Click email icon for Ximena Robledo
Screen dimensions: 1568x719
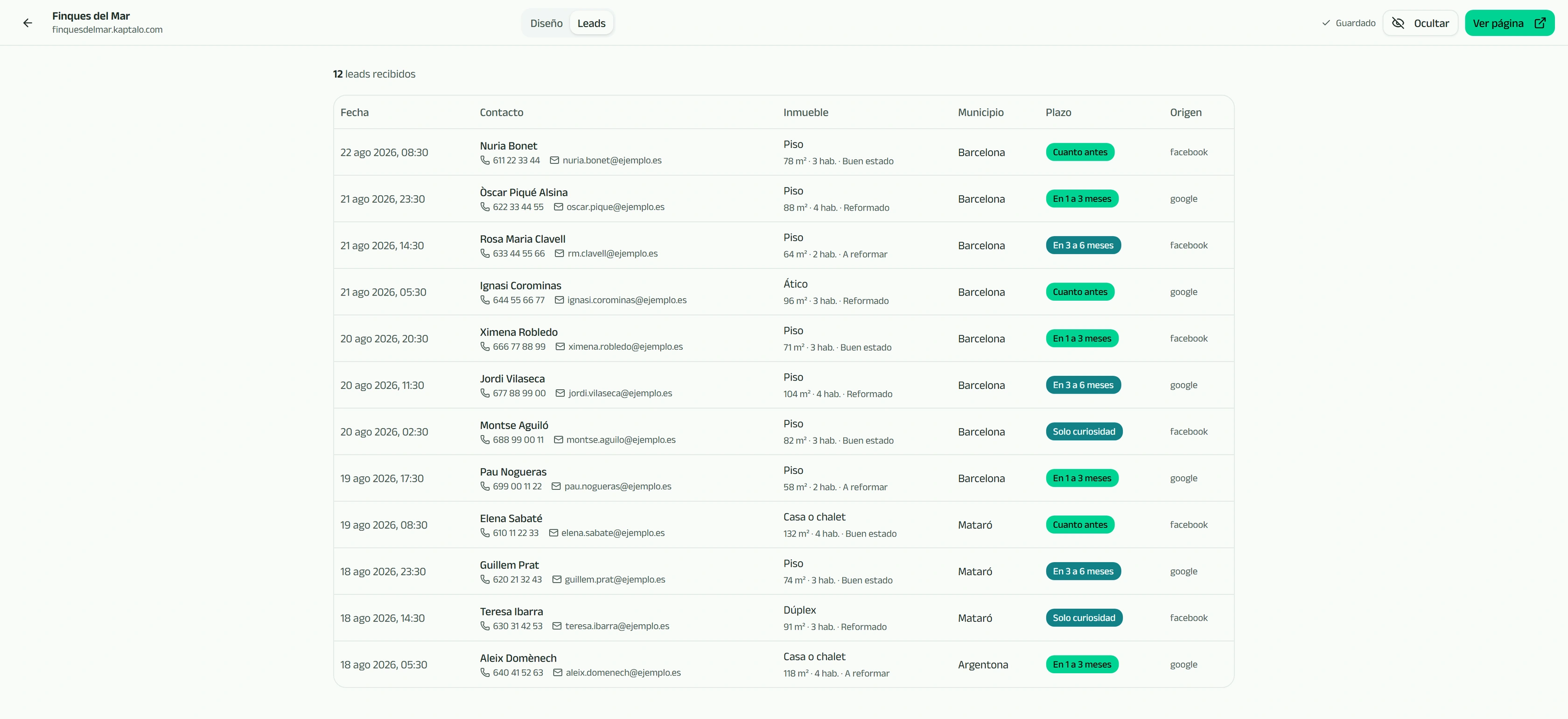point(560,346)
